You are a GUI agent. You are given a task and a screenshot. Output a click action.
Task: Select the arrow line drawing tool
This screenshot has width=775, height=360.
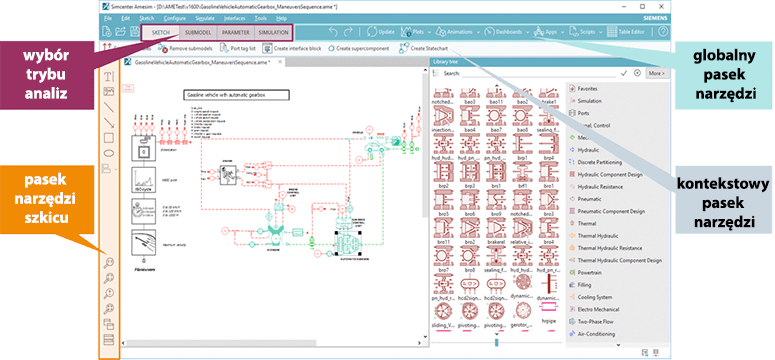point(109,122)
